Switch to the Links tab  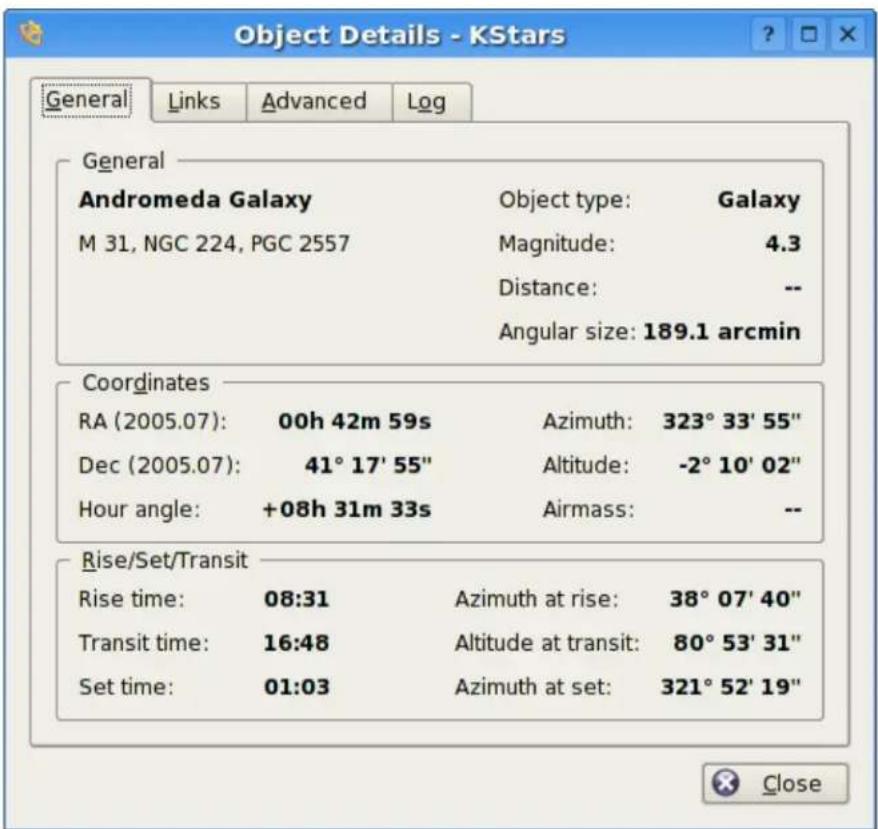194,101
